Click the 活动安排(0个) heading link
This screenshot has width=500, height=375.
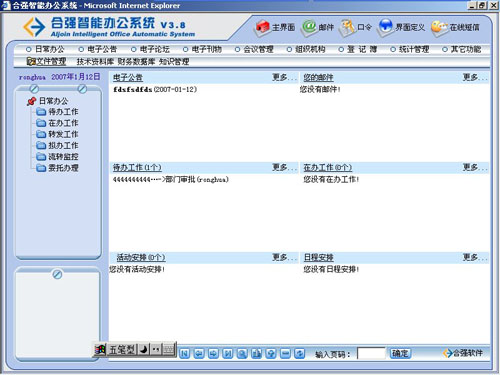[x=141, y=258]
